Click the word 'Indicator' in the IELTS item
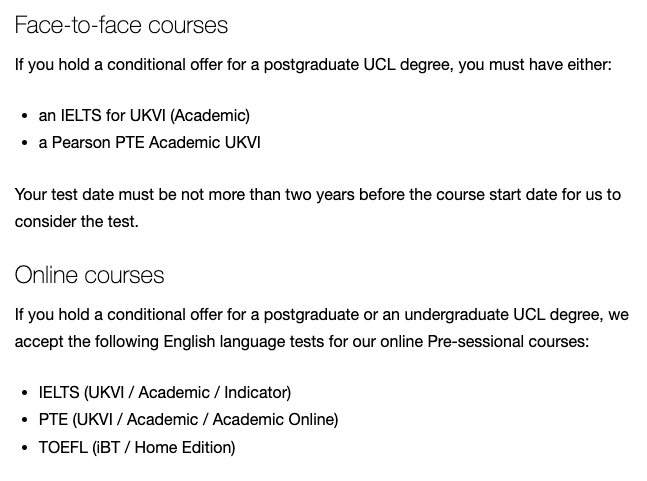The image size is (647, 481). tap(257, 392)
